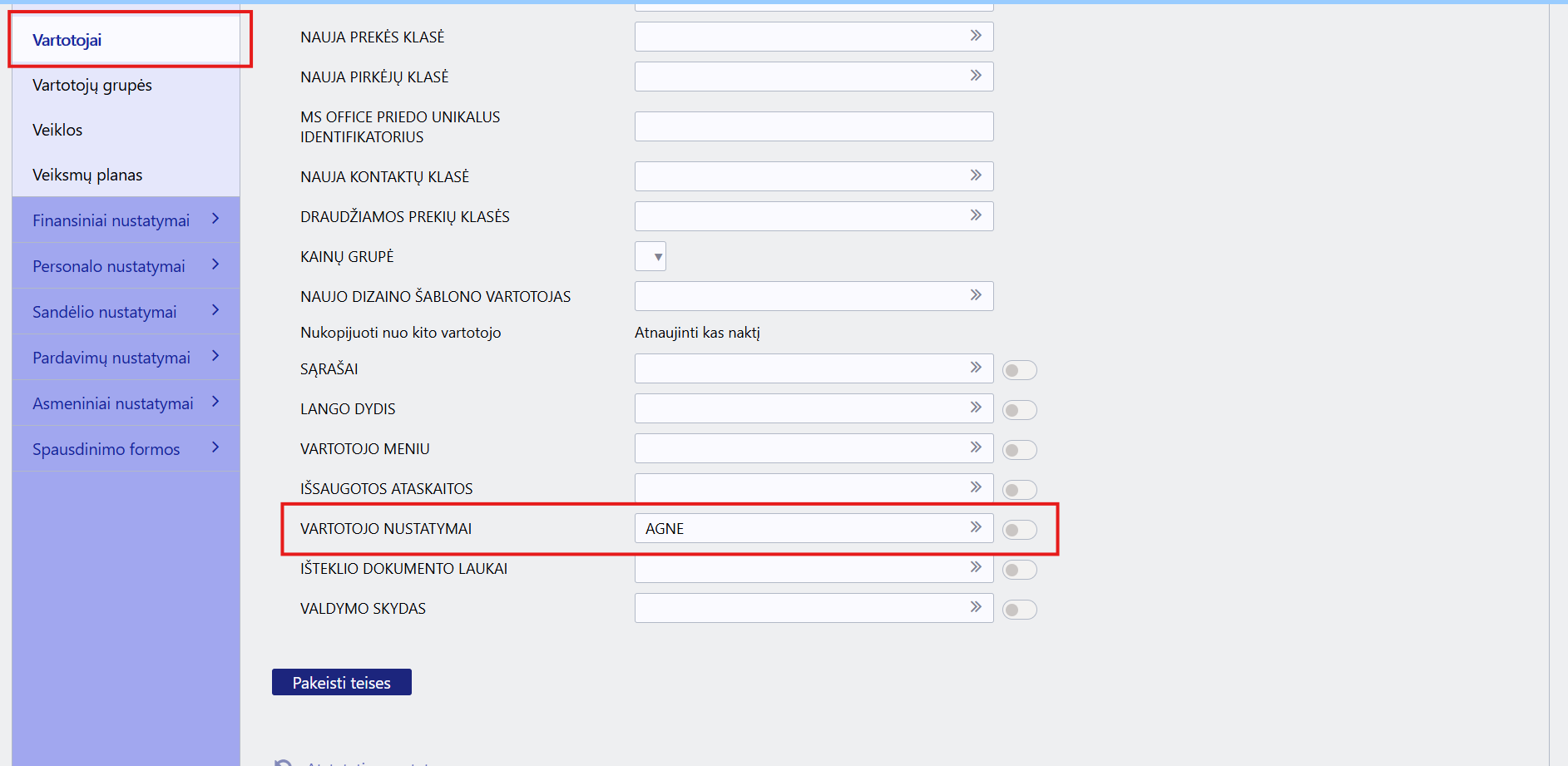Screen dimensions: 1568x766
Task: Click the MS Office priedo identifikatorius field
Action: pyautogui.click(x=814, y=126)
